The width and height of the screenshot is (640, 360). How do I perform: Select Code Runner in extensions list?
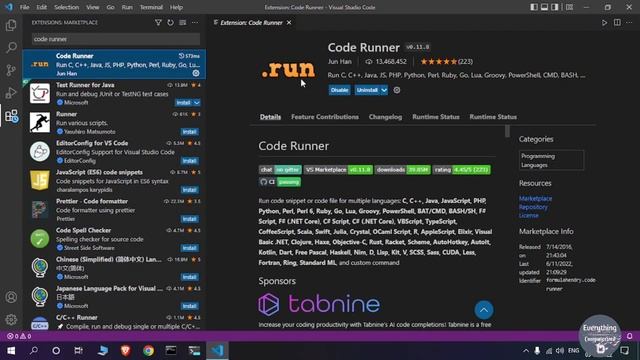click(114, 64)
